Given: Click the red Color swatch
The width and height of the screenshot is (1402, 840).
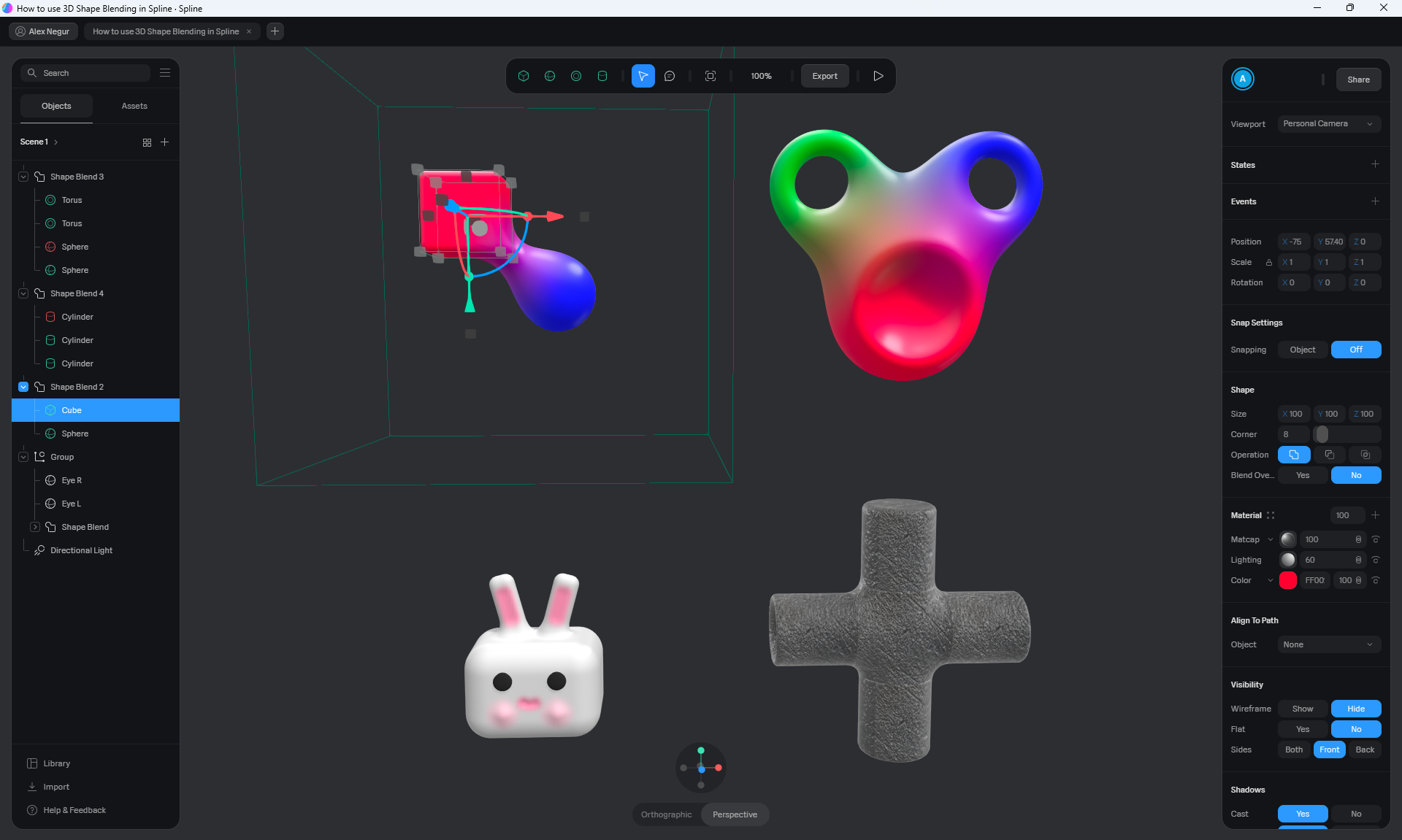Looking at the screenshot, I should click(1287, 580).
